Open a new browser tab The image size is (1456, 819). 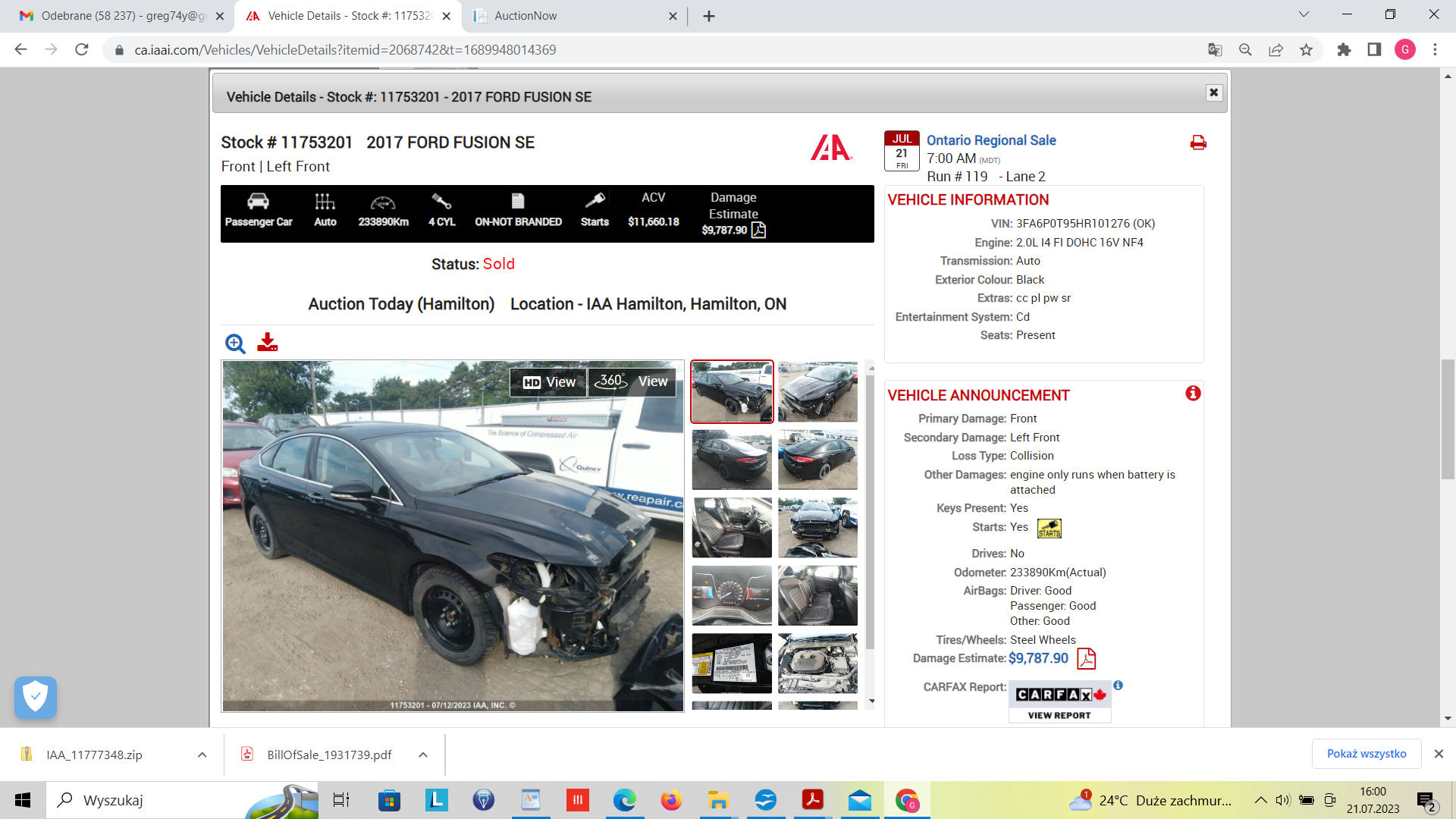click(x=709, y=16)
